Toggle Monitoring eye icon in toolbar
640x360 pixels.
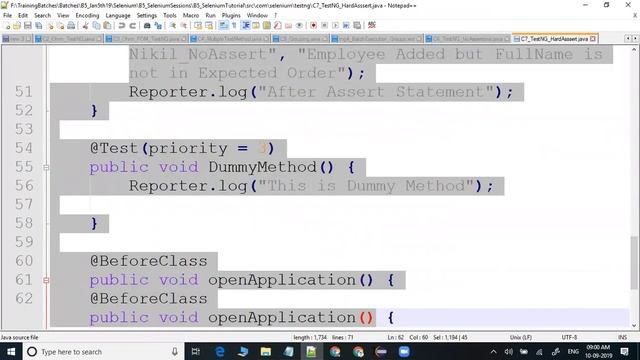pyautogui.click(x=300, y=25)
